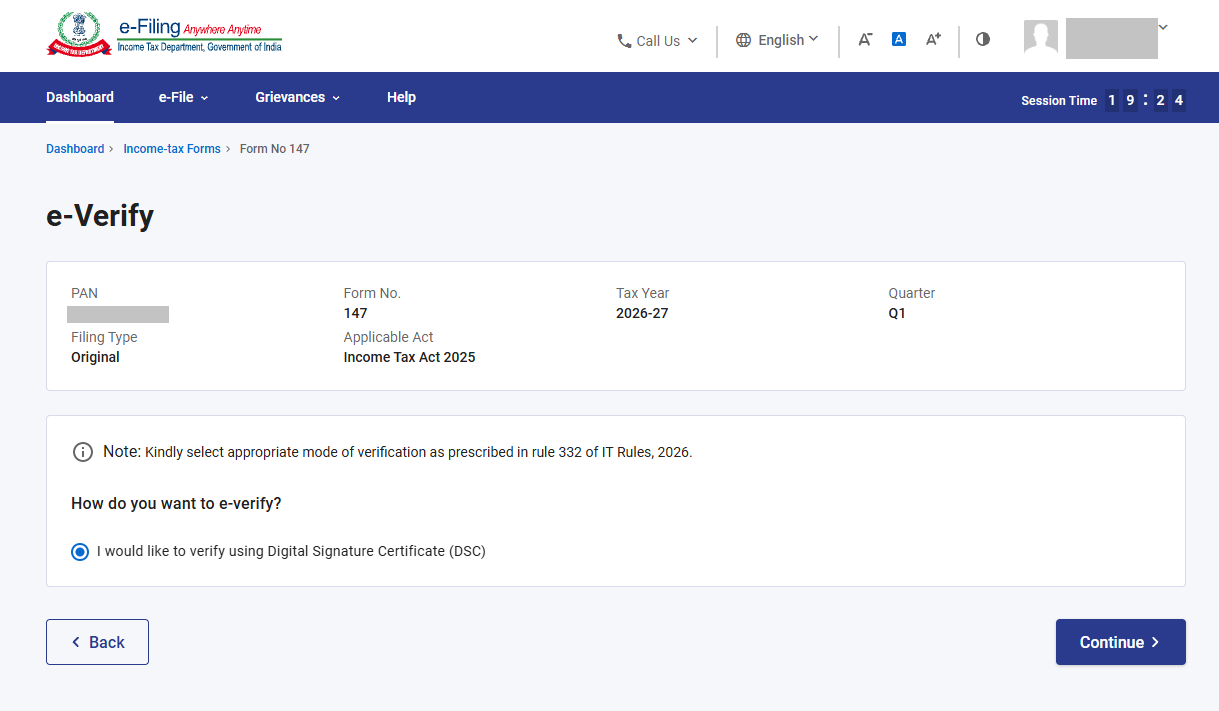Click the info icon beside Note
This screenshot has width=1219, height=711.
pyautogui.click(x=83, y=452)
